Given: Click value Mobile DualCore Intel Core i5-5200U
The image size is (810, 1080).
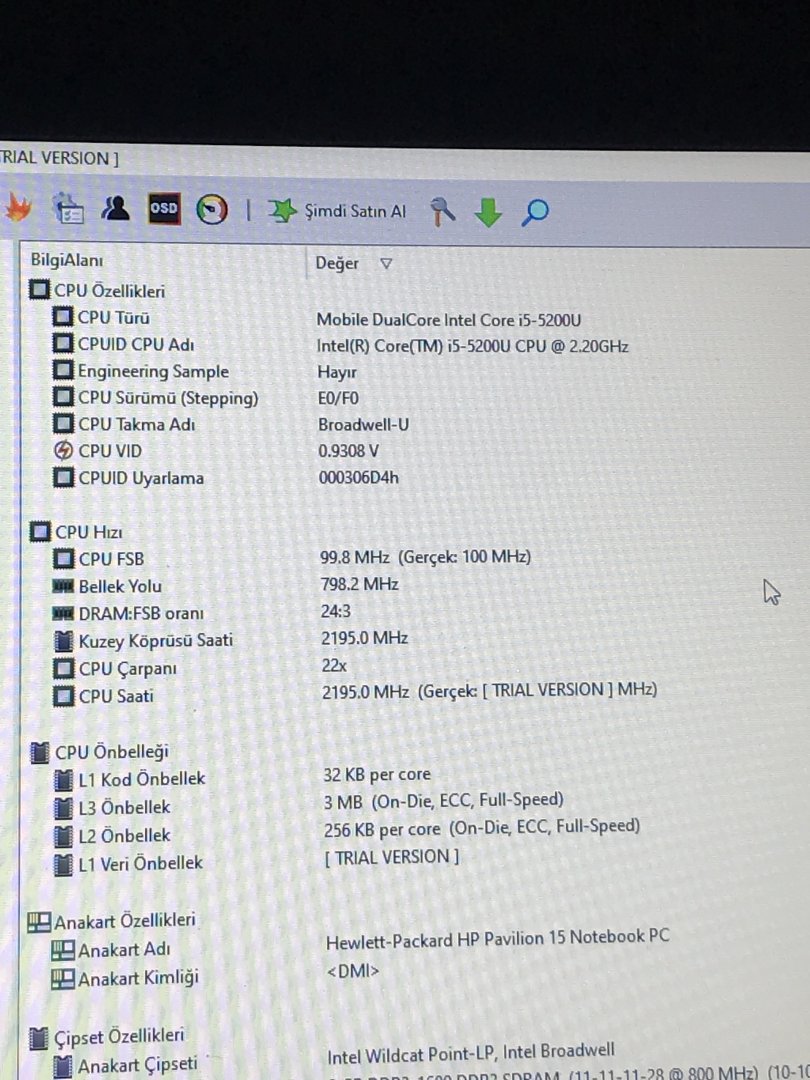Looking at the screenshot, I should (x=448, y=320).
